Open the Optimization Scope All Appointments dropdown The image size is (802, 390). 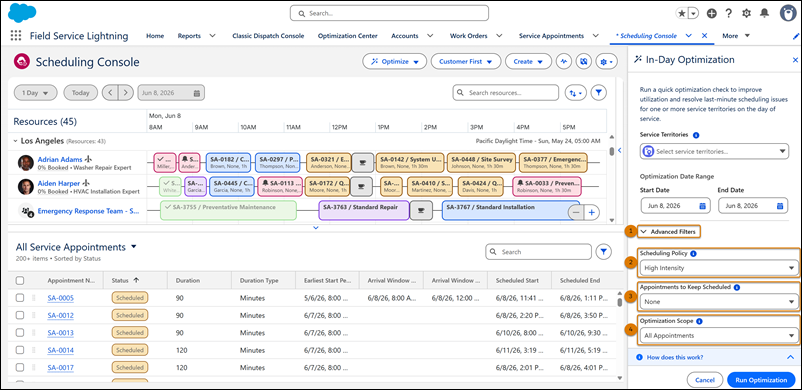point(718,336)
